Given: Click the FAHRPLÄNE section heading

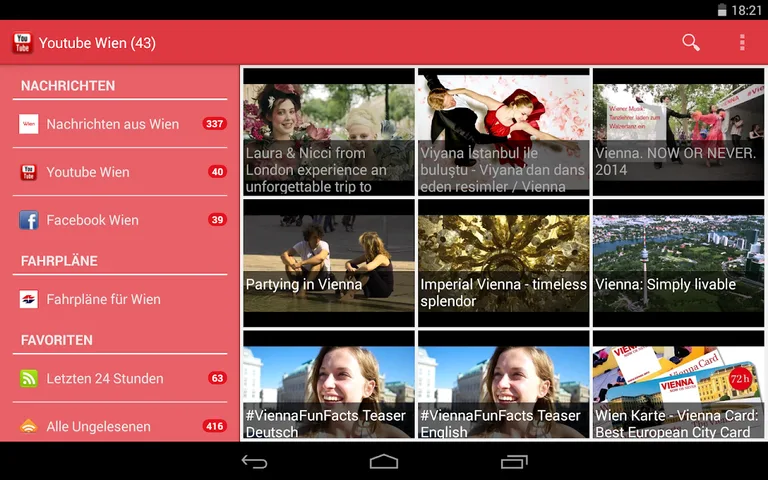Looking at the screenshot, I should pyautogui.click(x=59, y=261).
